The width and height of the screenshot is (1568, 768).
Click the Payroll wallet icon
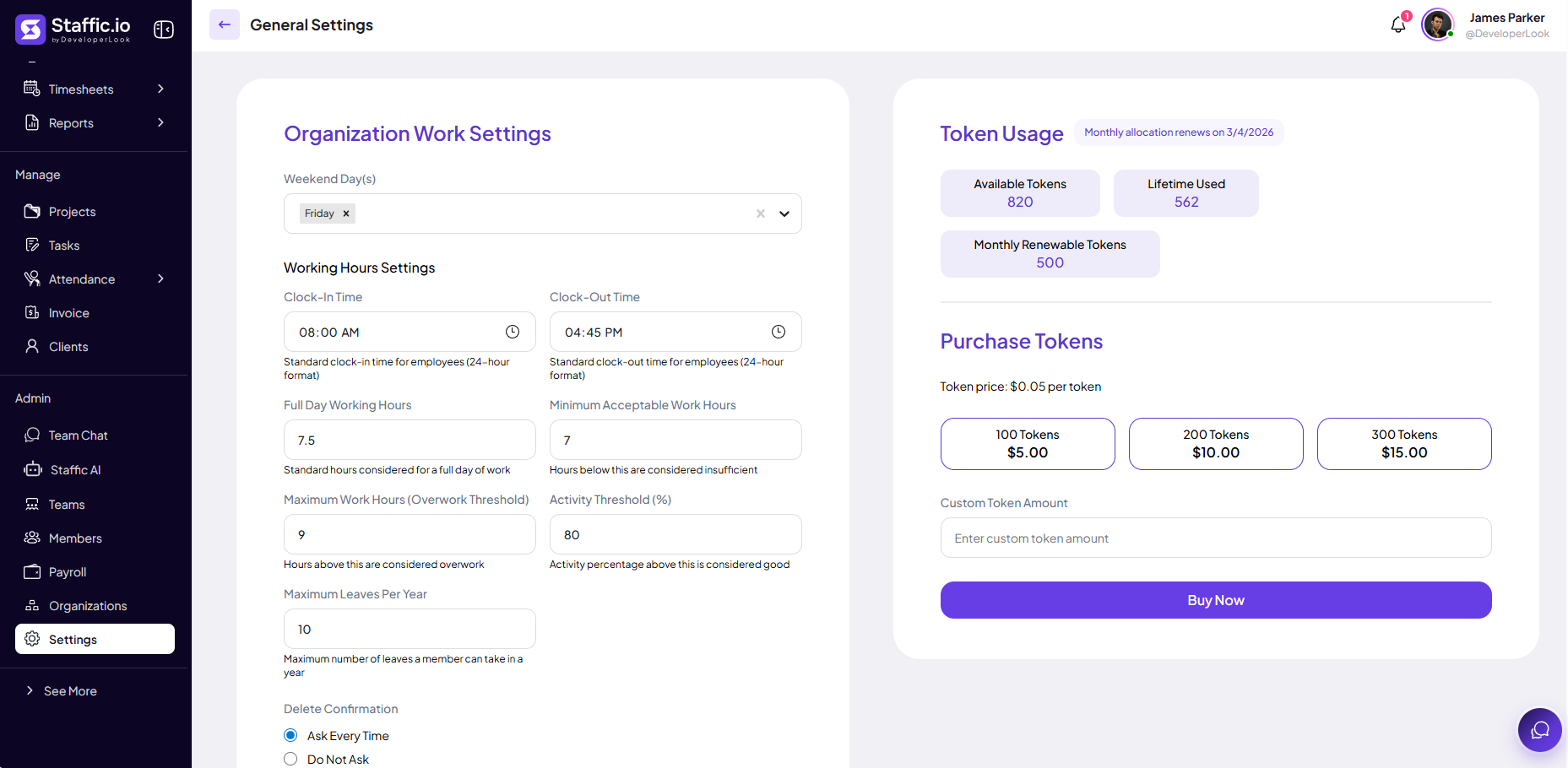32,571
